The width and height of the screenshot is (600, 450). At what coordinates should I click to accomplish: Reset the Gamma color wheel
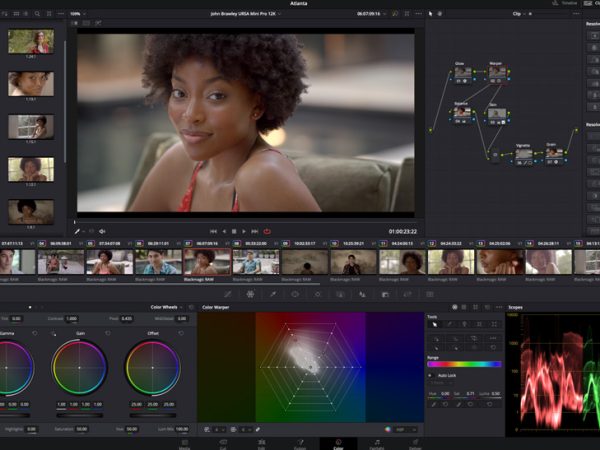coord(35,333)
